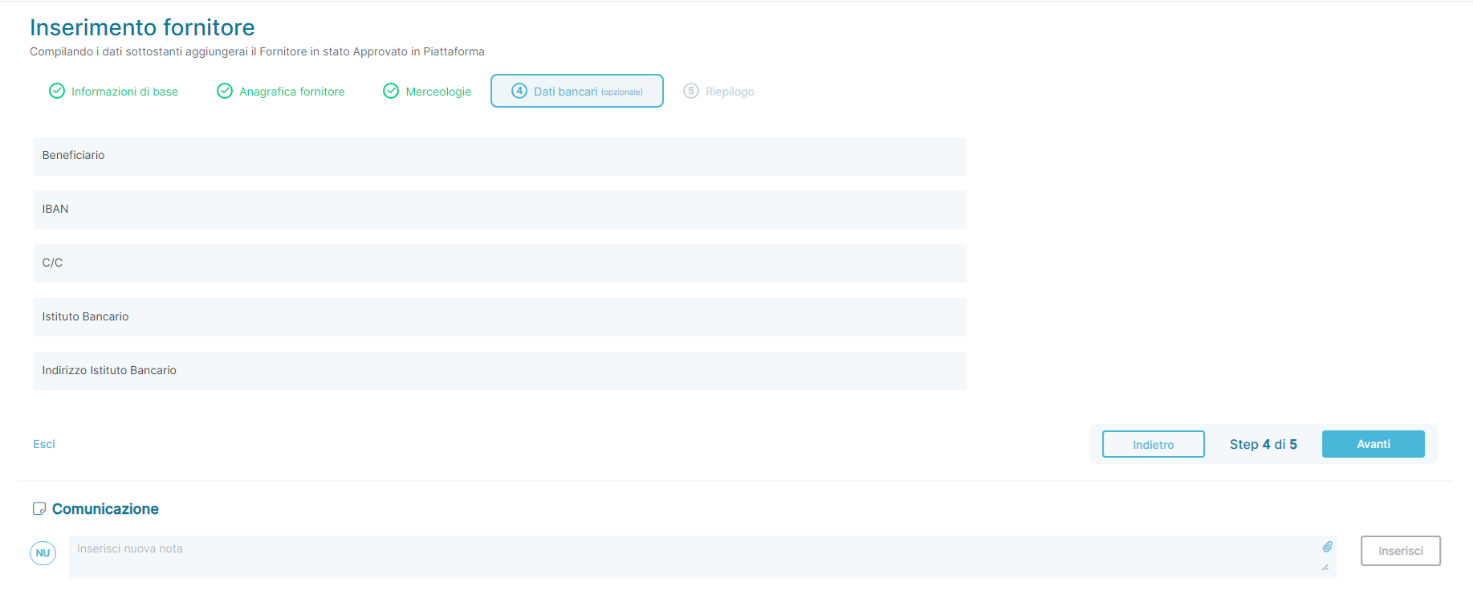This screenshot has height=599, width=1473.
Task: Focus the Beneficiario input field
Action: [500, 156]
